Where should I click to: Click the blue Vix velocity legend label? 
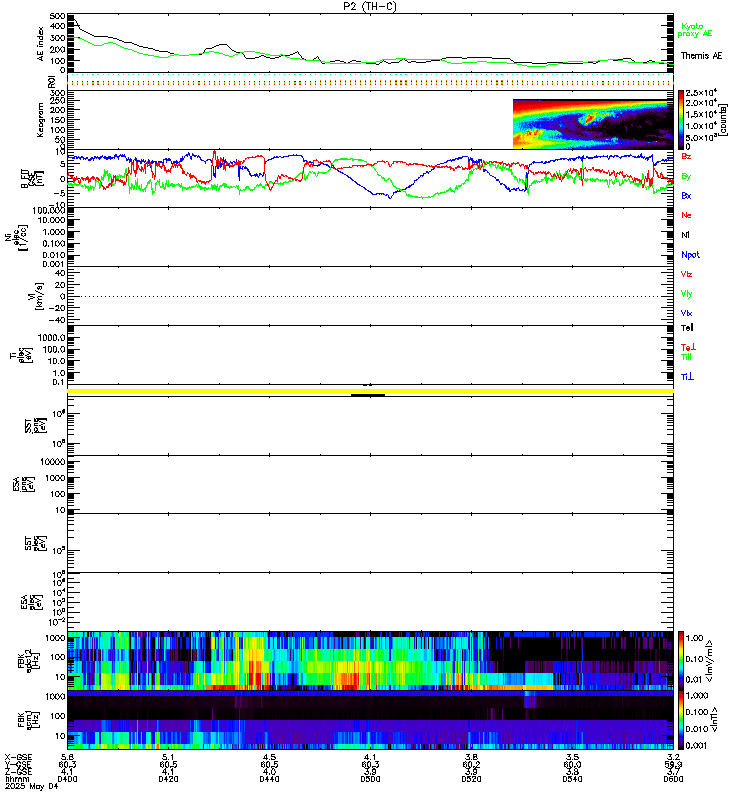pos(686,313)
